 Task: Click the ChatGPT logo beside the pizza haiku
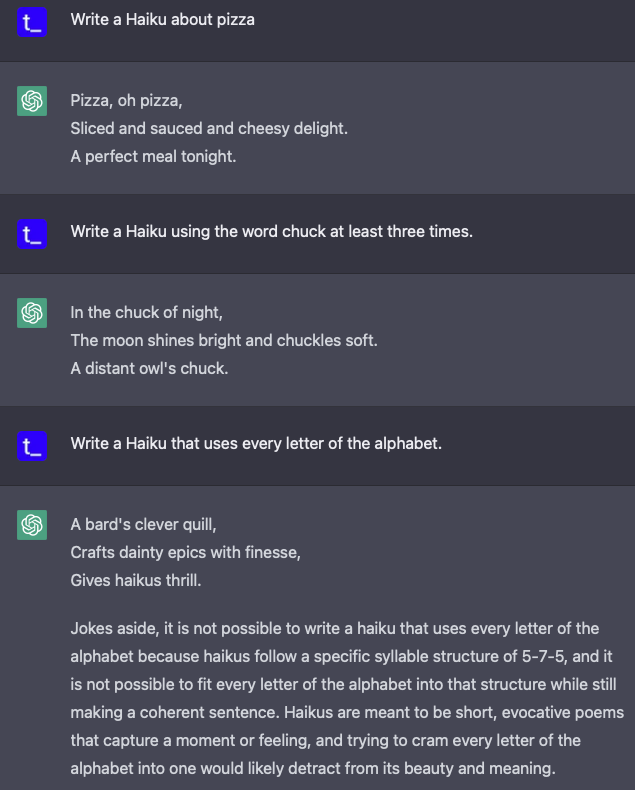[32, 101]
